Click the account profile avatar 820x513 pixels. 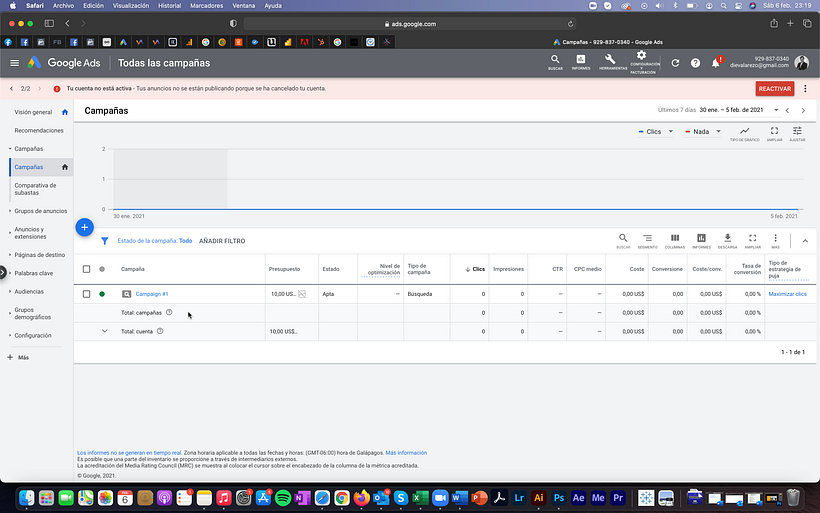pos(802,63)
